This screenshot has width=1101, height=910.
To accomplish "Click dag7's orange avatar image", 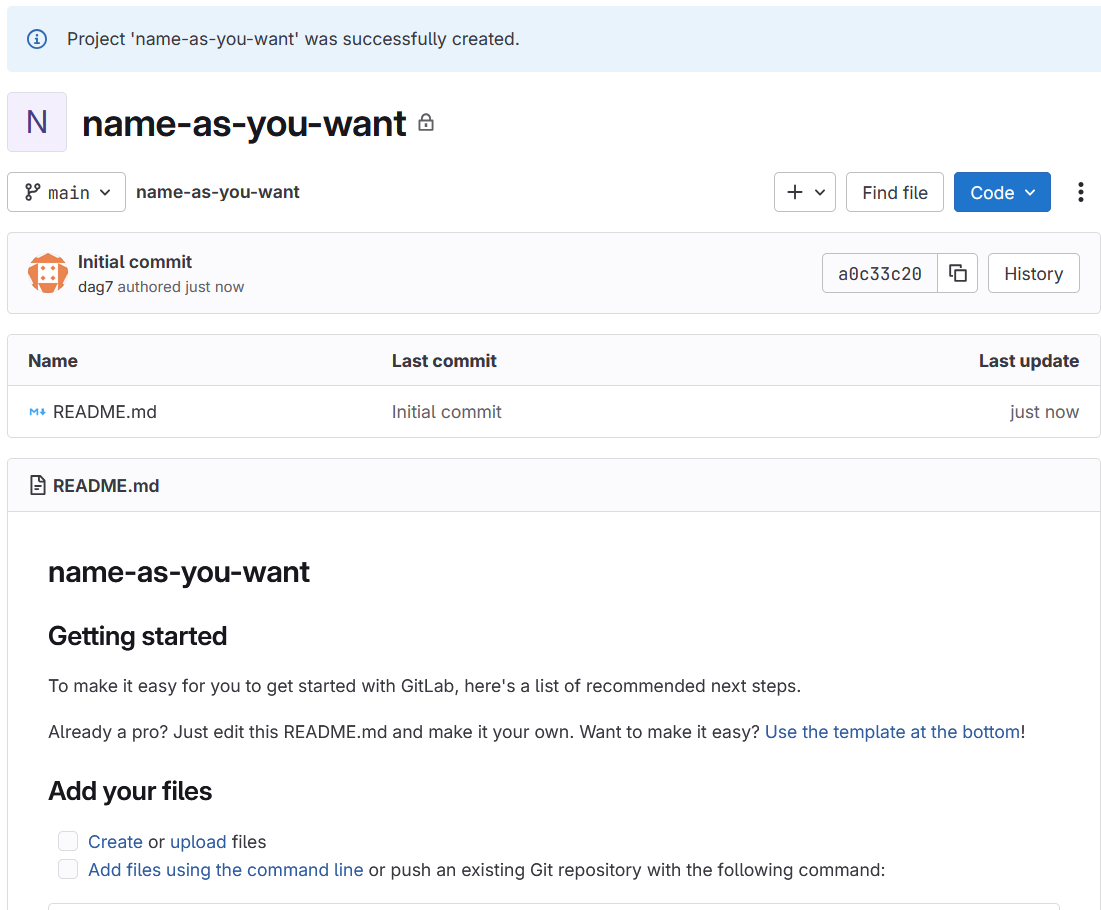I will pyautogui.click(x=48, y=273).
